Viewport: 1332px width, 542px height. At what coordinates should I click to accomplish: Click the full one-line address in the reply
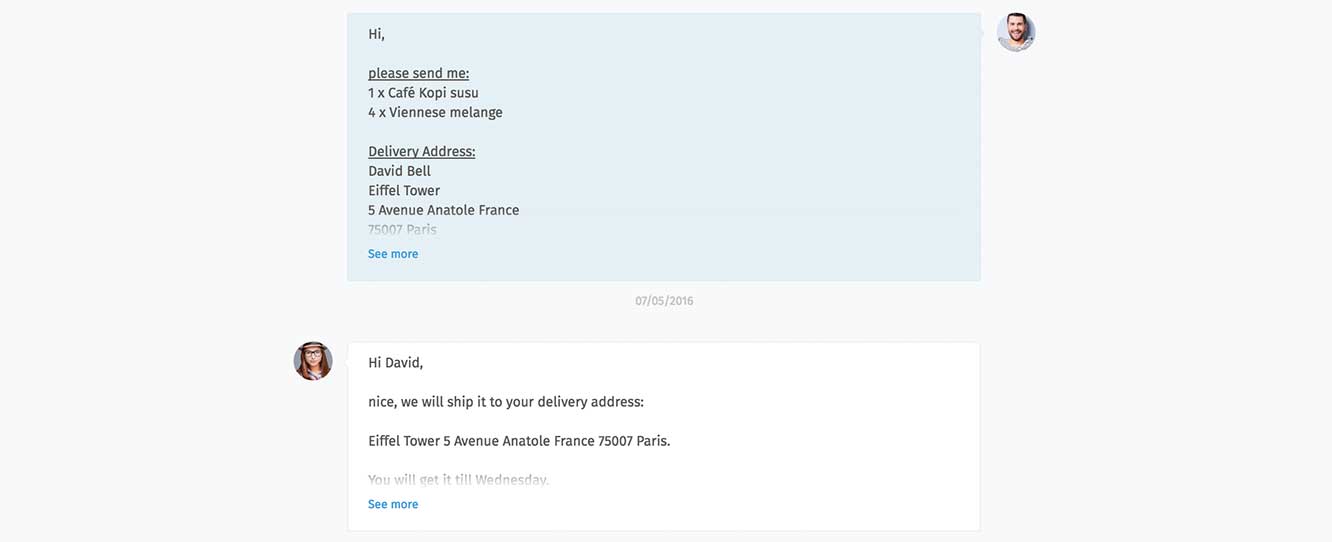click(519, 441)
